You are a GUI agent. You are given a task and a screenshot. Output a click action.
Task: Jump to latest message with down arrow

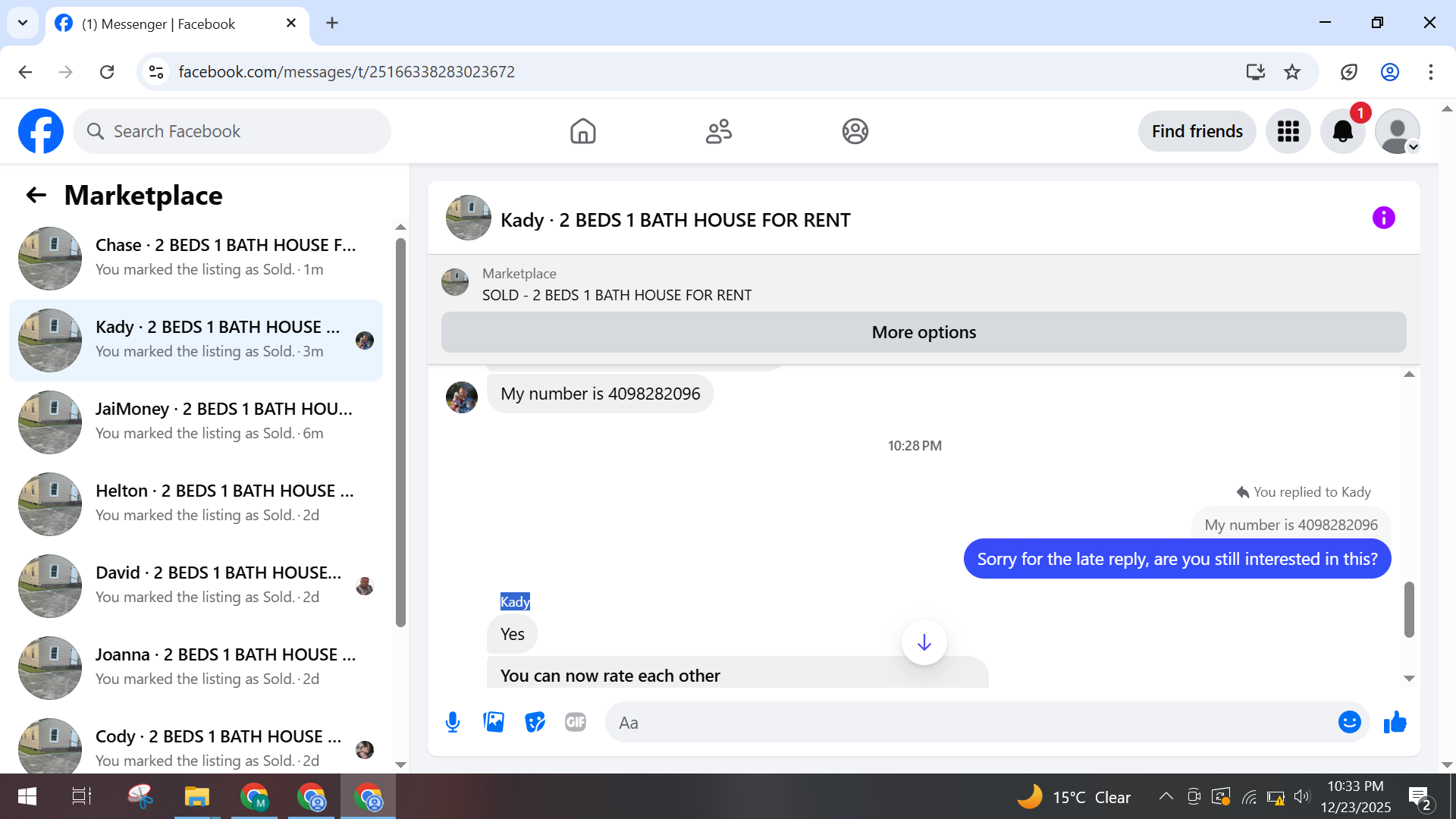[924, 643]
